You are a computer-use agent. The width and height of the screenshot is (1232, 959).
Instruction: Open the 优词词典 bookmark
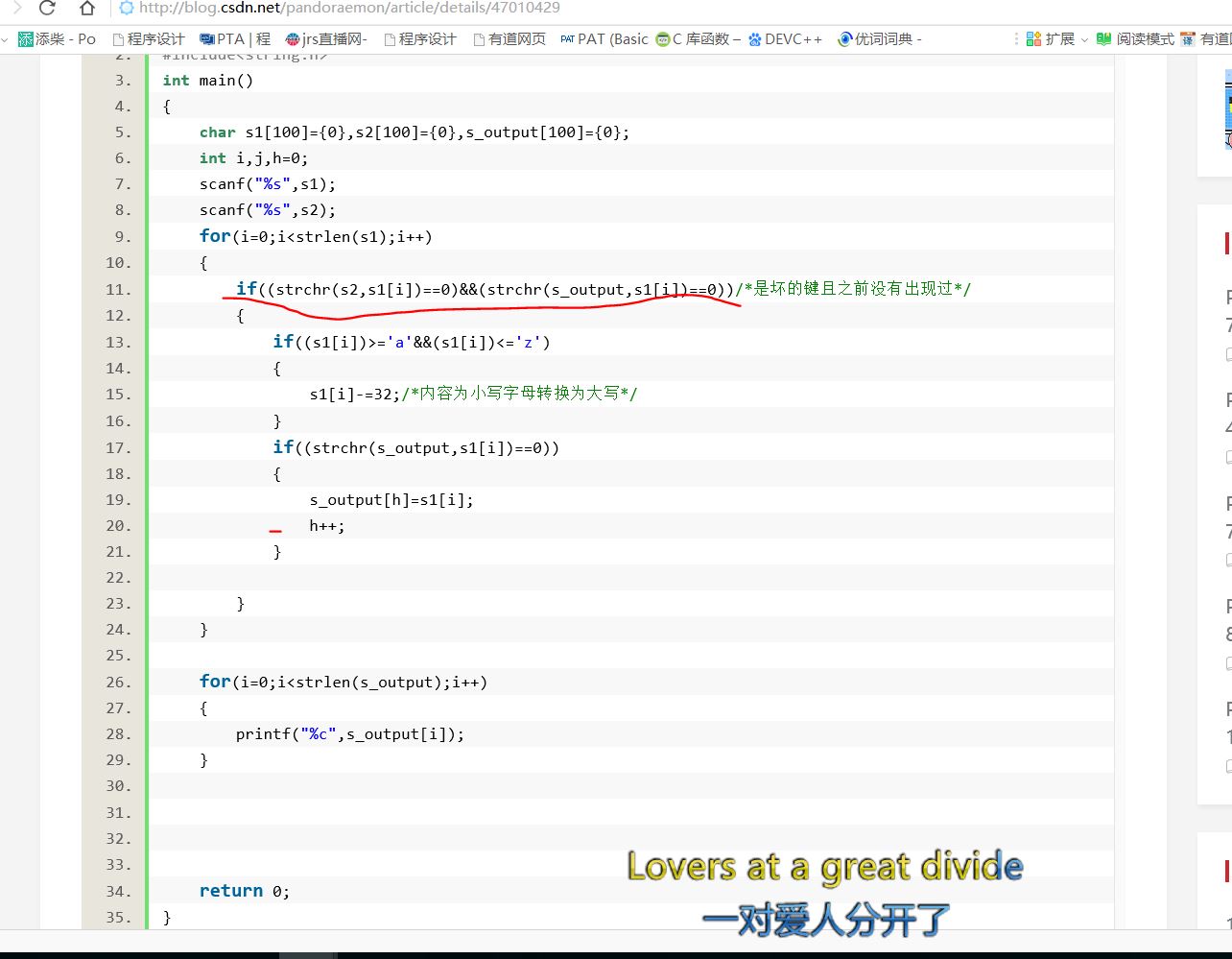click(x=879, y=39)
